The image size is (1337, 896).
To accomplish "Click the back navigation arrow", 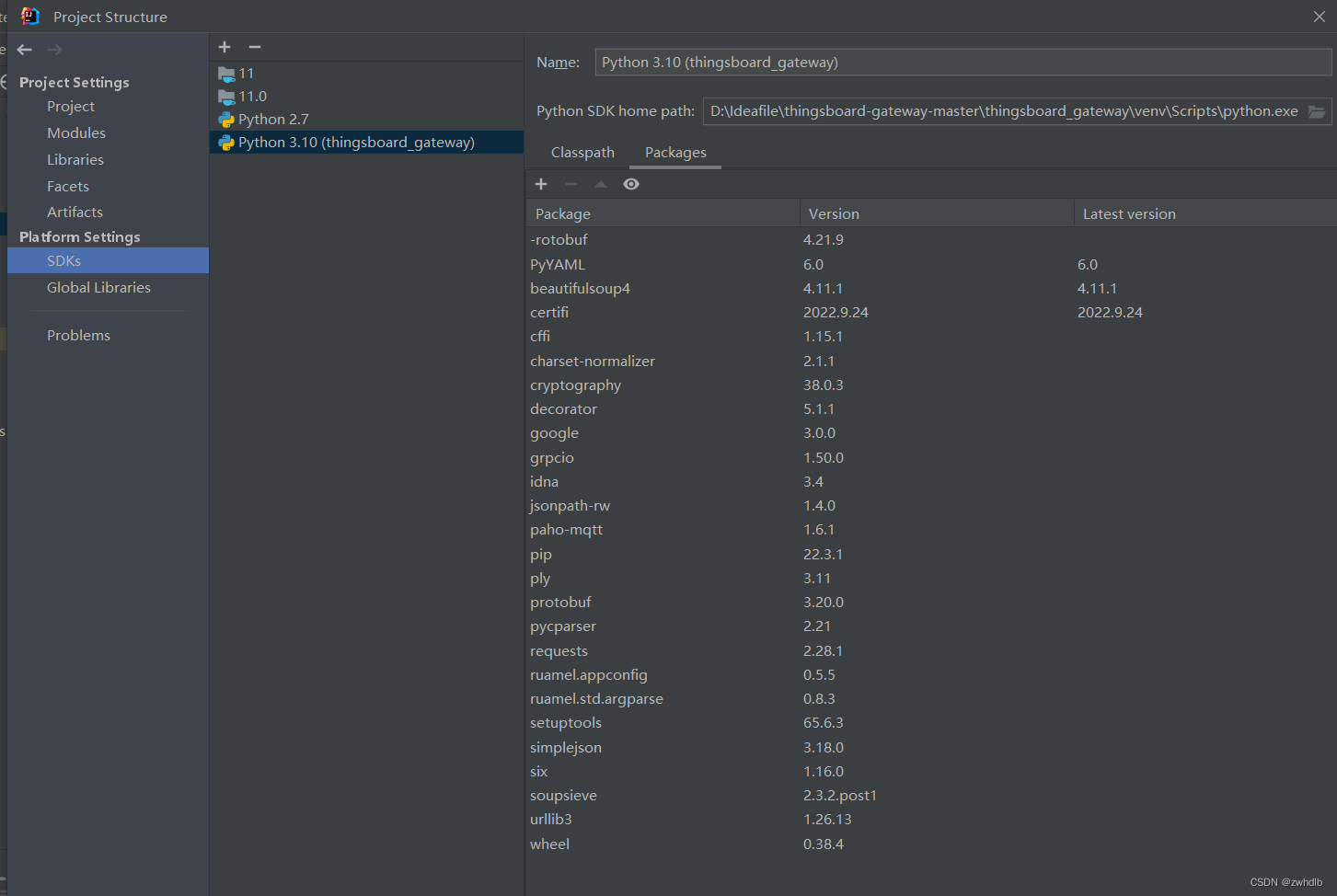I will [x=25, y=50].
